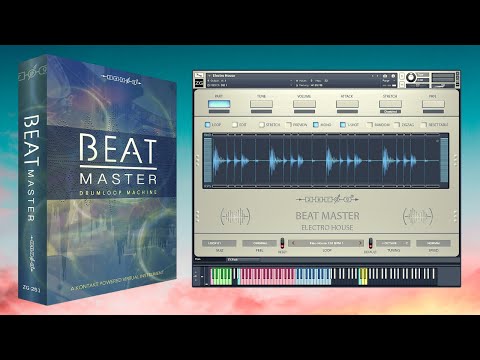This screenshot has width=480, height=360.
Task: Click the Mute button in Kontakt header
Action: point(402,85)
